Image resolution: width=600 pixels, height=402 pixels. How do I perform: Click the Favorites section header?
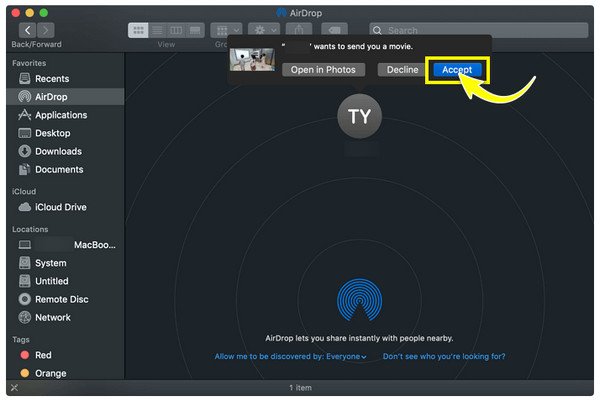tap(29, 63)
